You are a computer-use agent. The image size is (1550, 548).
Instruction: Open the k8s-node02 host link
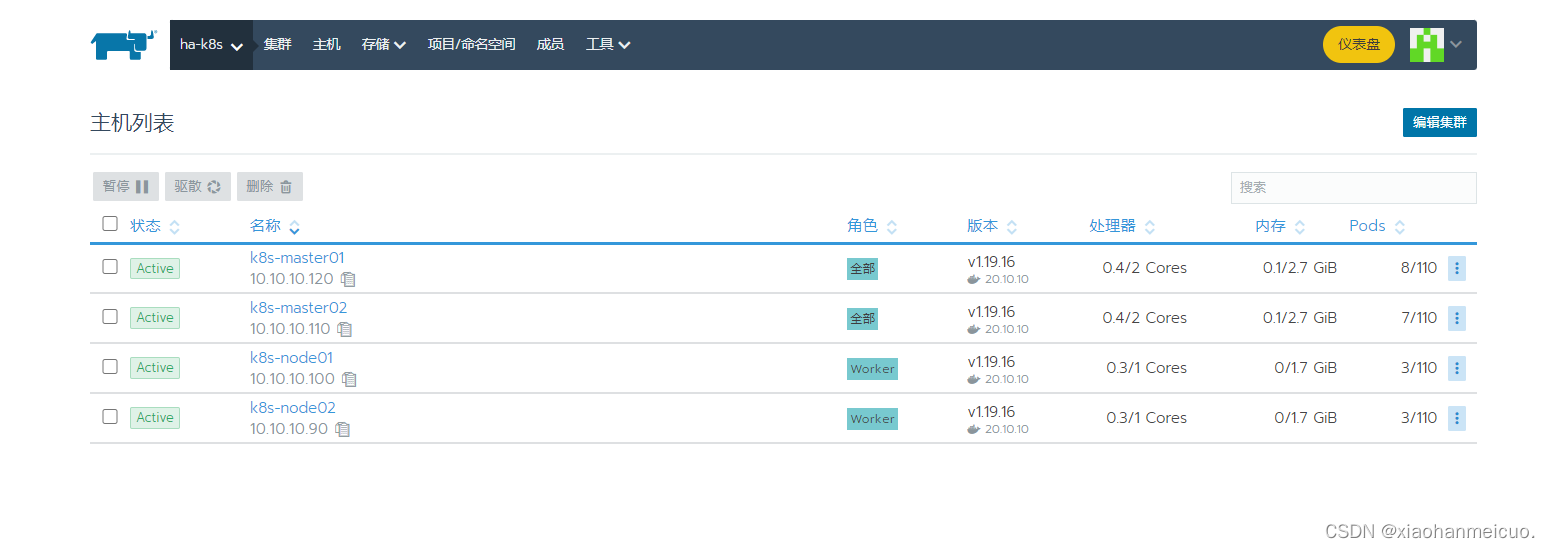click(293, 408)
